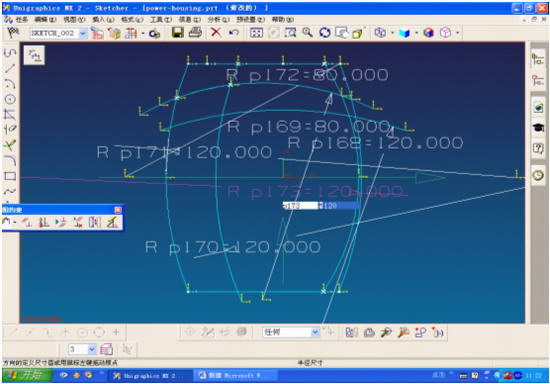Viewport: 550px width, 384px height.
Task: Click the Rotate view icon
Action: (325, 33)
